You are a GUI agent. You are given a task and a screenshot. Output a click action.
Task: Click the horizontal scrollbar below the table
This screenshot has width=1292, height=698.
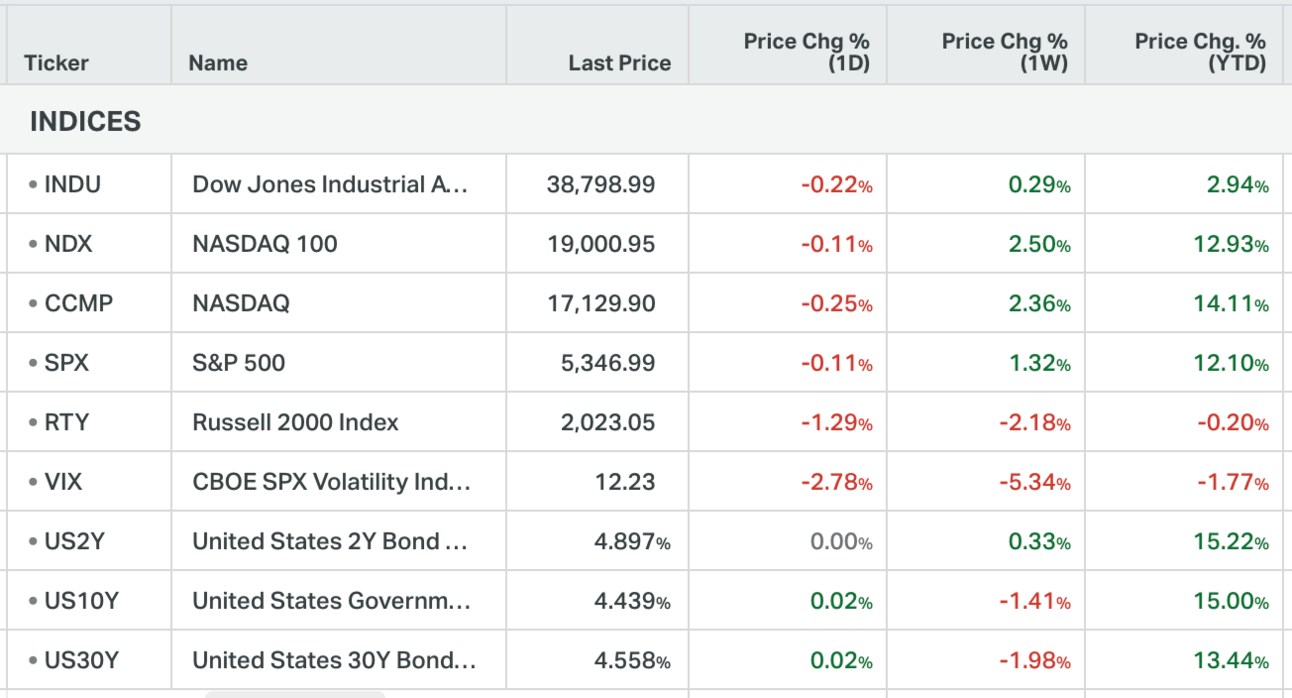pyautogui.click(x=295, y=693)
